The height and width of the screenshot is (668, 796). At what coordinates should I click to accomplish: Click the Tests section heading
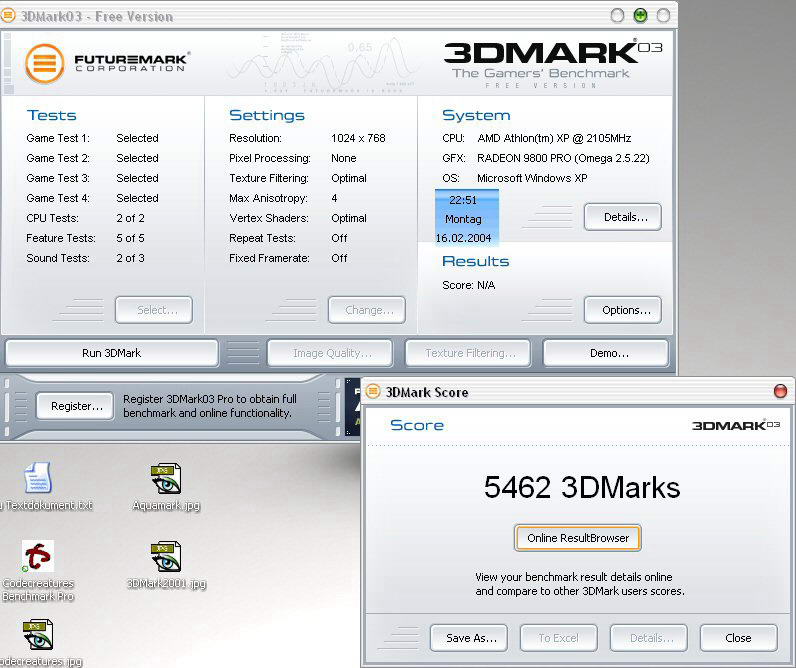pyautogui.click(x=52, y=115)
